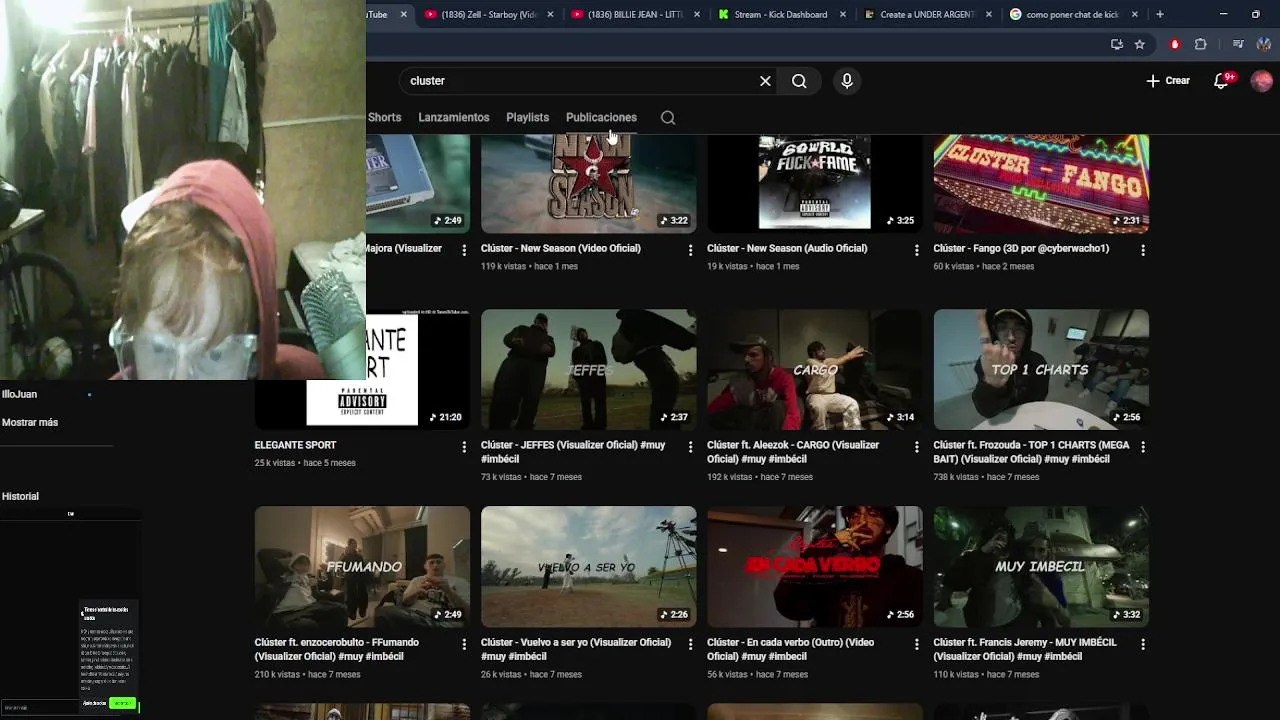Click the Crear button

coord(1168,81)
